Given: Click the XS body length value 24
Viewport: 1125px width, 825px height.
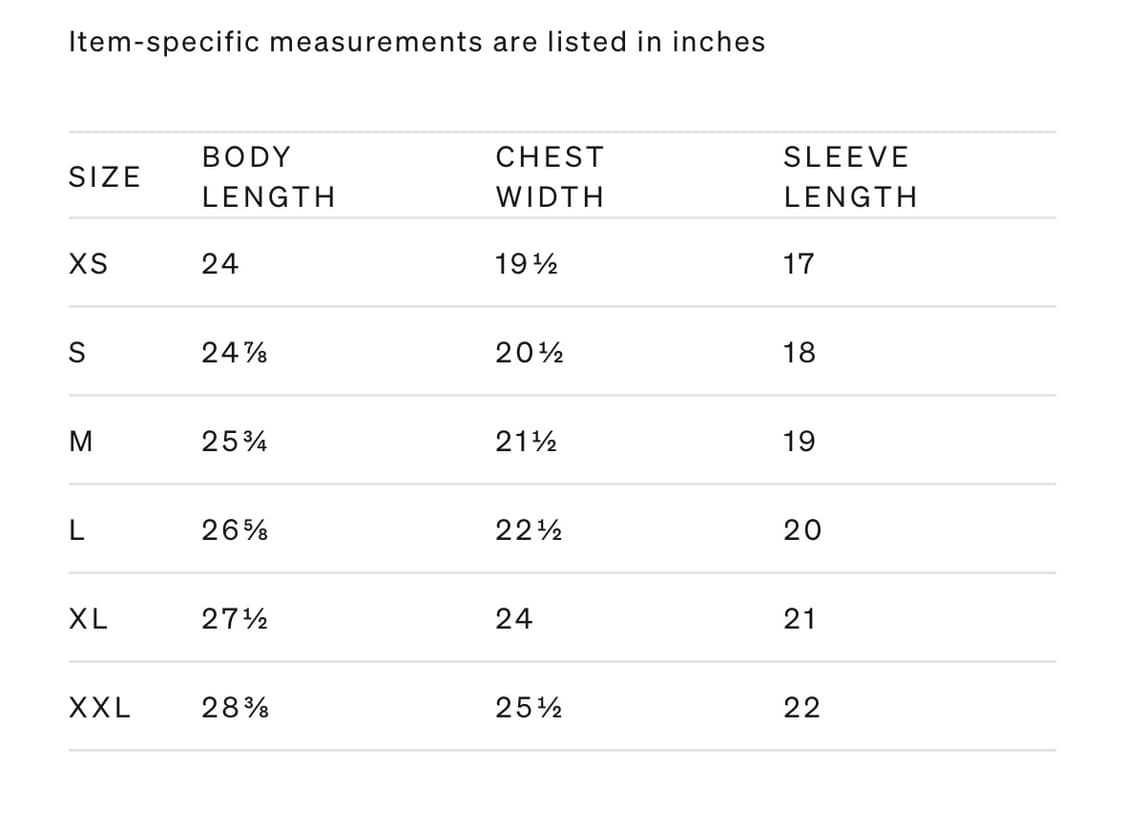Looking at the screenshot, I should pyautogui.click(x=220, y=265).
